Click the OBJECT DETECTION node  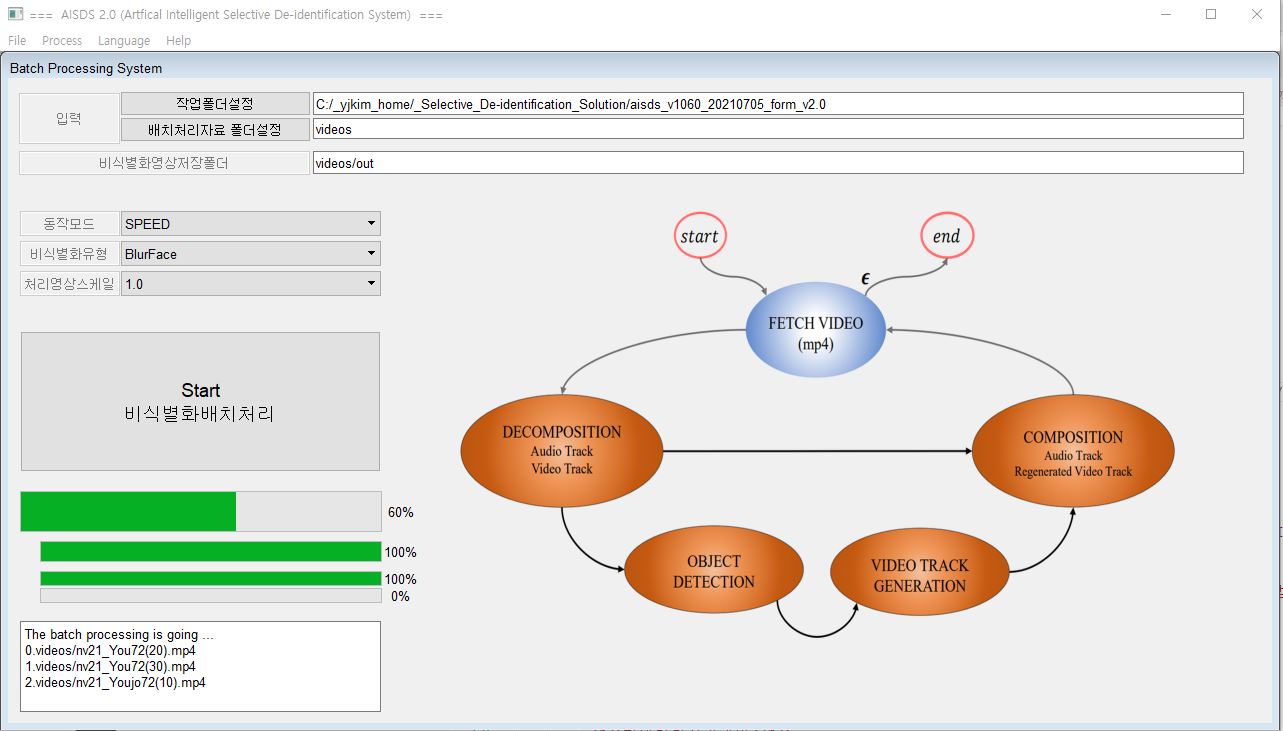click(714, 571)
